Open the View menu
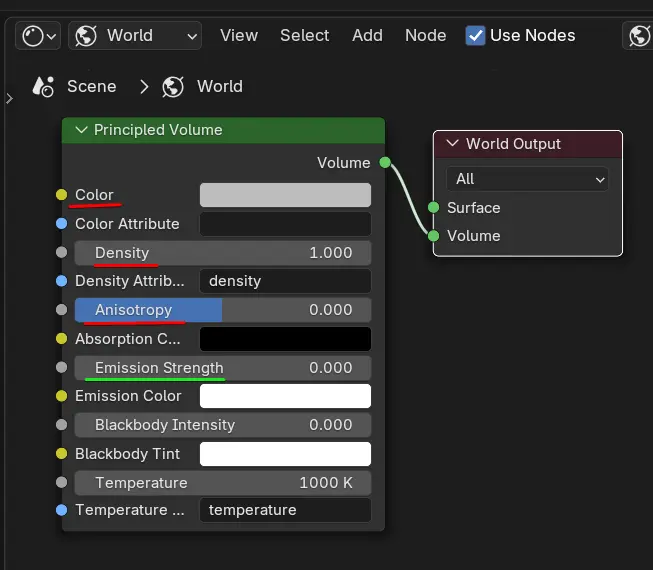This screenshot has width=653, height=570. click(239, 36)
